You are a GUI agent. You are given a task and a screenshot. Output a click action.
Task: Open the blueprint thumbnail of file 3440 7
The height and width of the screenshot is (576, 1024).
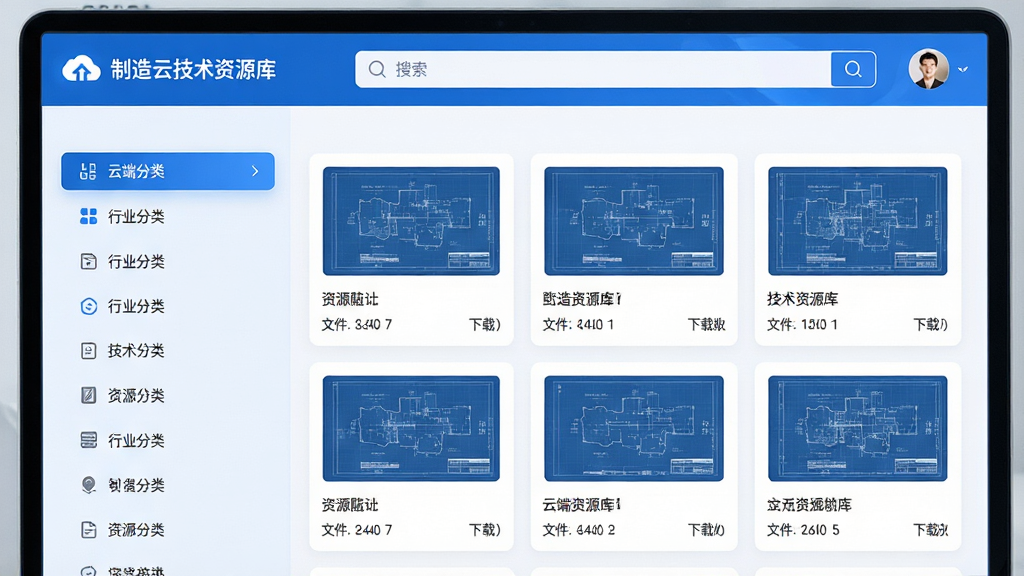tap(411, 221)
